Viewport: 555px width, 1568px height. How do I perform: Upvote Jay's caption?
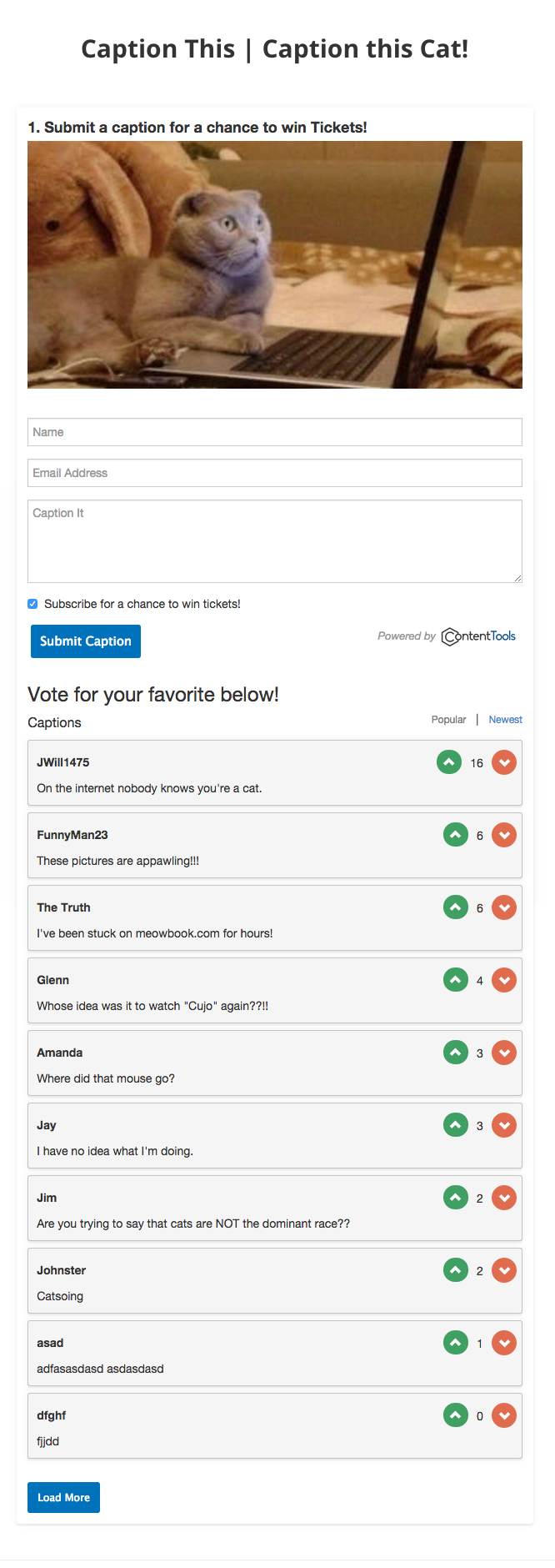point(456,1125)
